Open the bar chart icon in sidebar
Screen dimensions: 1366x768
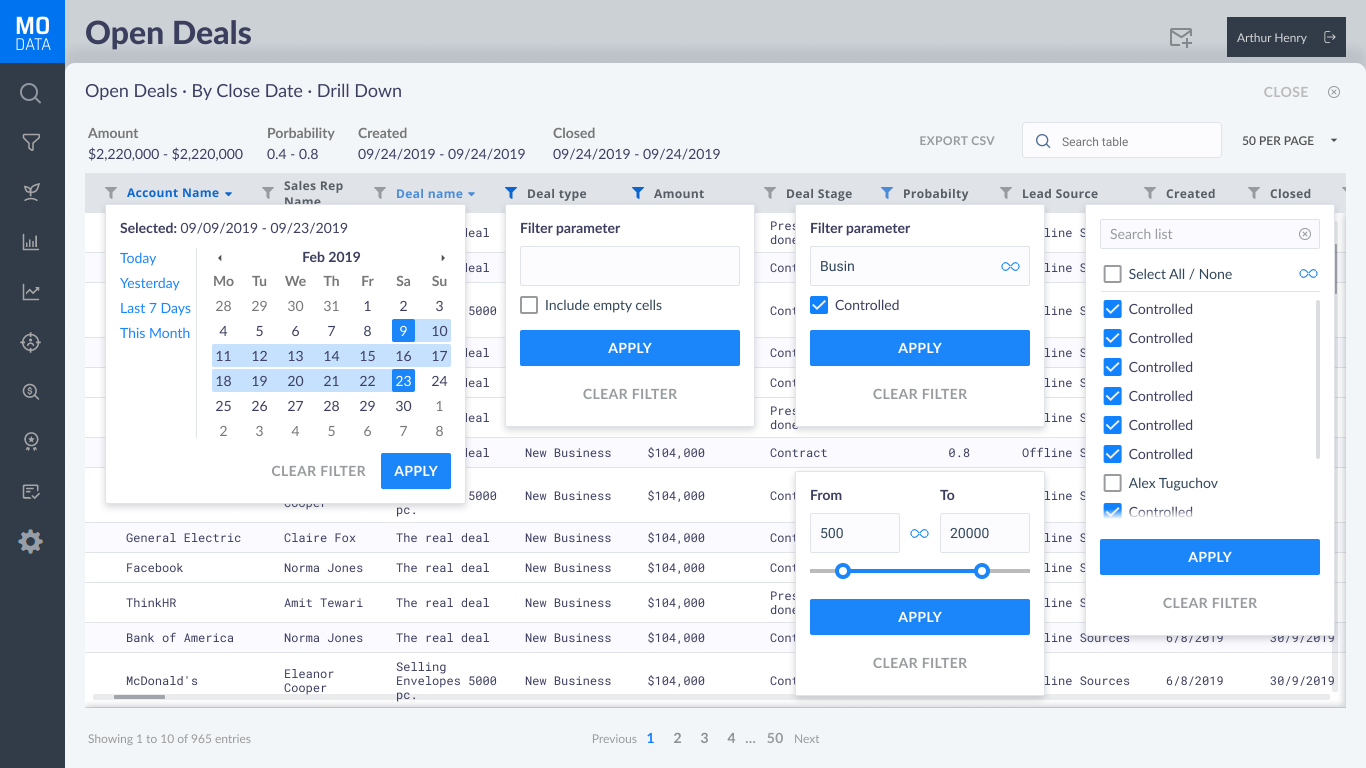[31, 242]
